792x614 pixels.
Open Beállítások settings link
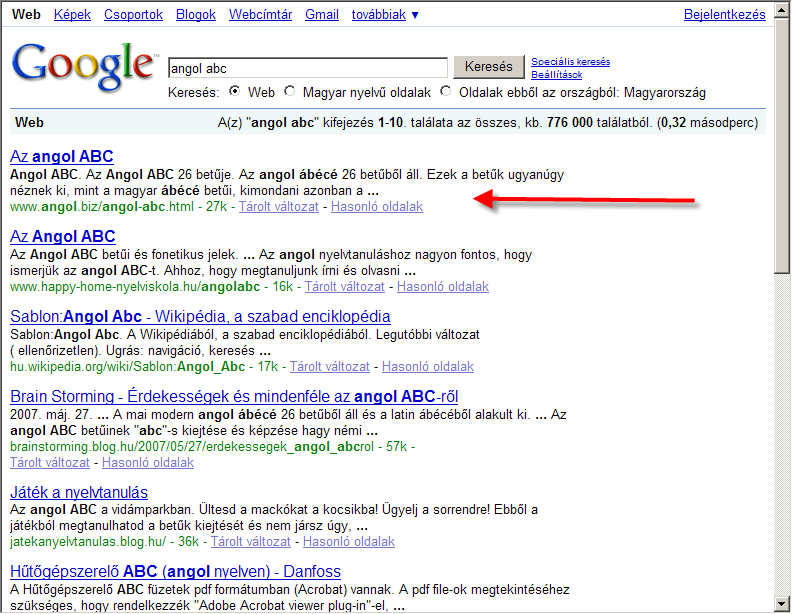(x=556, y=75)
